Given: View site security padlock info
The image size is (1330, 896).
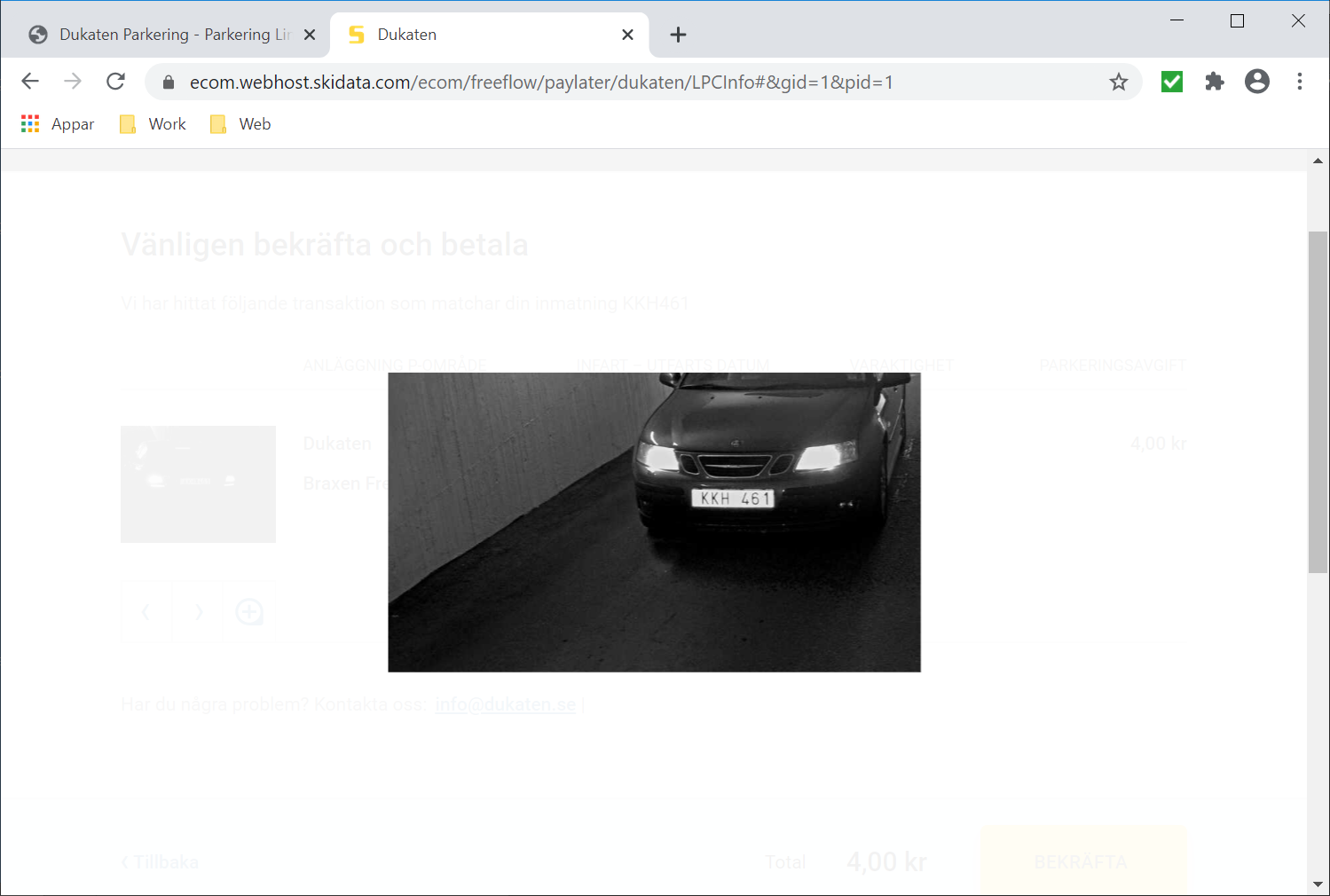Looking at the screenshot, I should 169,83.
